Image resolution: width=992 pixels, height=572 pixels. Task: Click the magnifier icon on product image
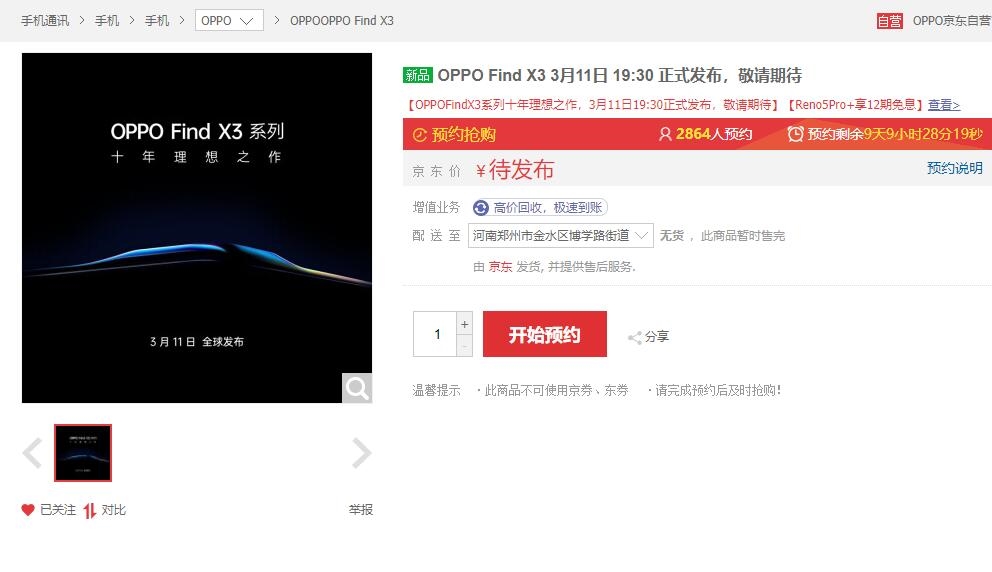(x=357, y=387)
